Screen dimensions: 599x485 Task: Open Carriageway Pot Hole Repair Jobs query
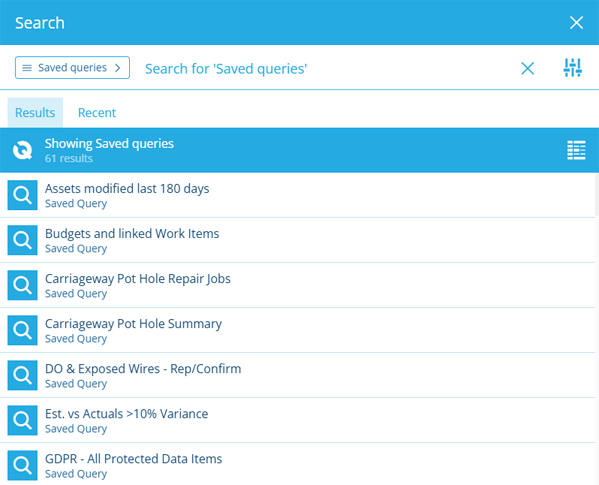coord(298,285)
